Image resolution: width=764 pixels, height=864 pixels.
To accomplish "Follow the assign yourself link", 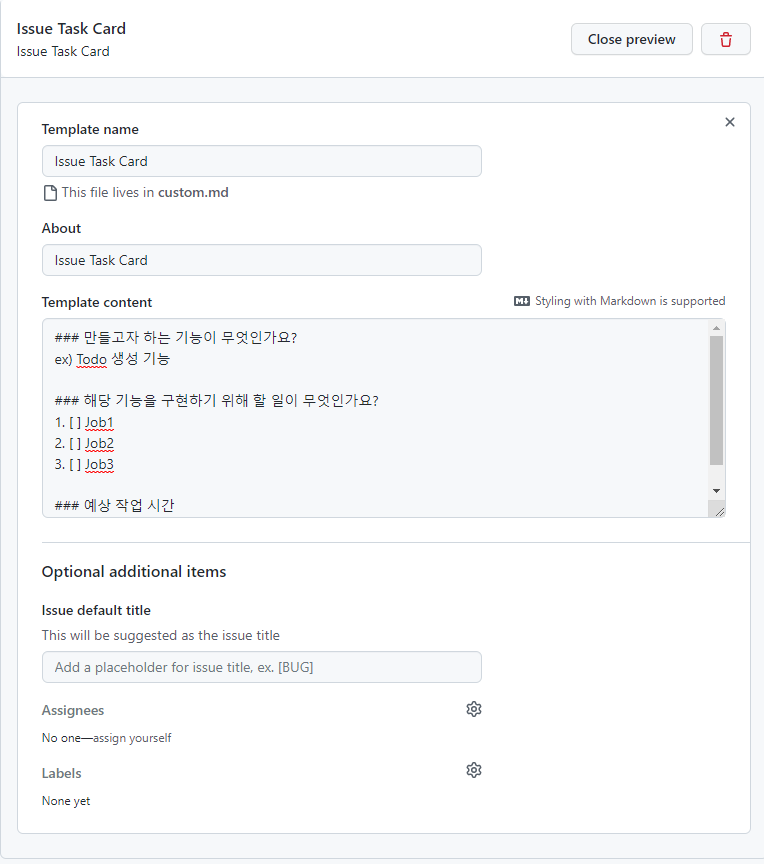I will [x=135, y=737].
